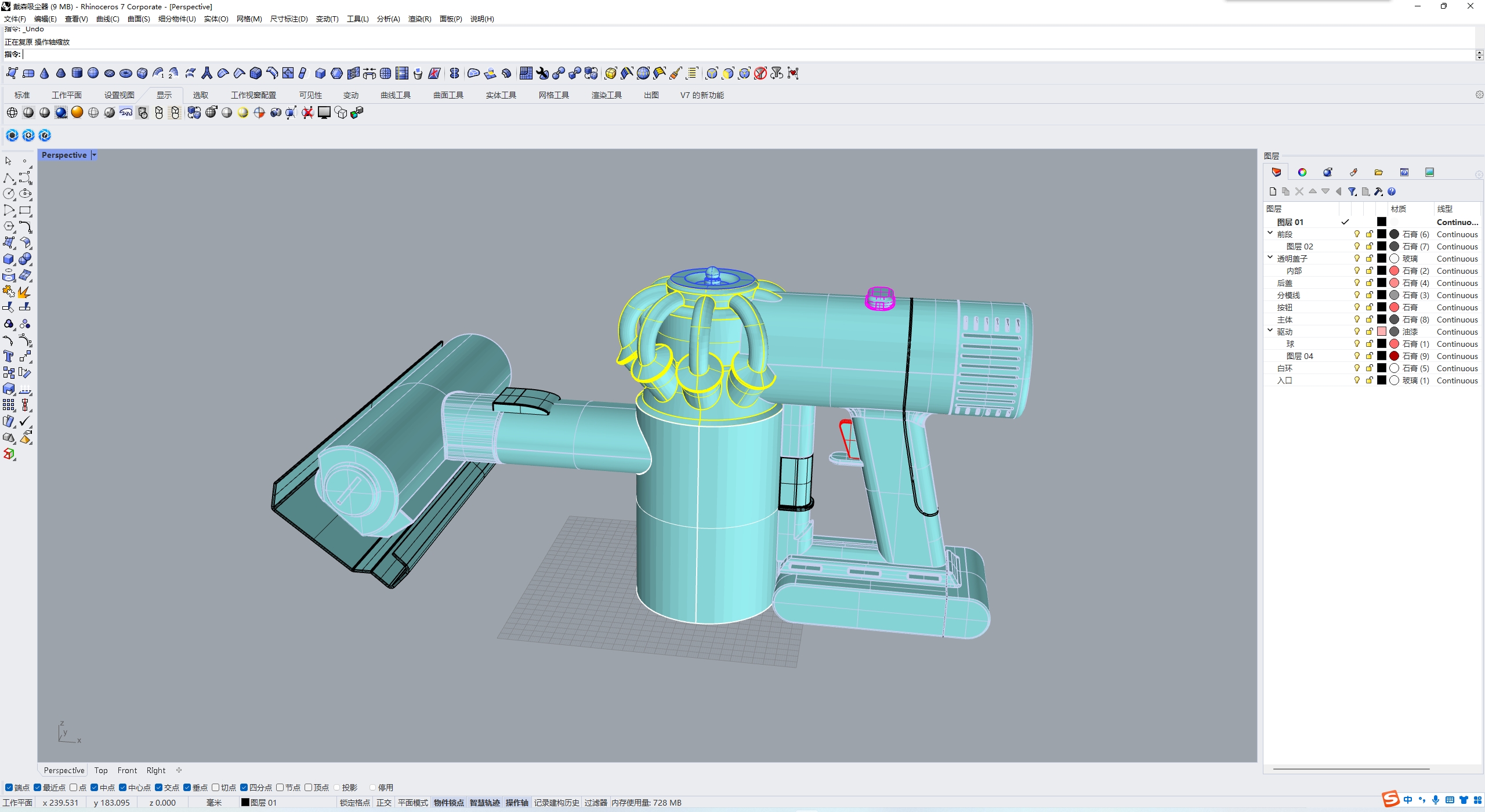Image resolution: width=1485 pixels, height=812 pixels.
Task: Toggle 正交 mode in the status bar
Action: [384, 802]
